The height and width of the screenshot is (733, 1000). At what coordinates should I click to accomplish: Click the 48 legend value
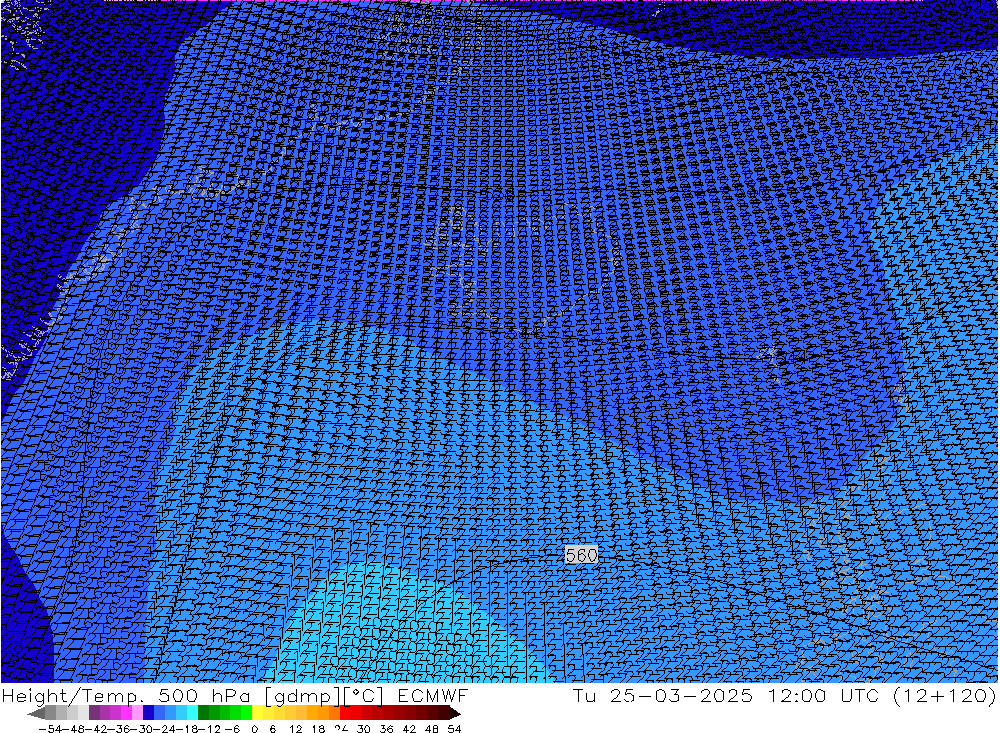coord(432,729)
